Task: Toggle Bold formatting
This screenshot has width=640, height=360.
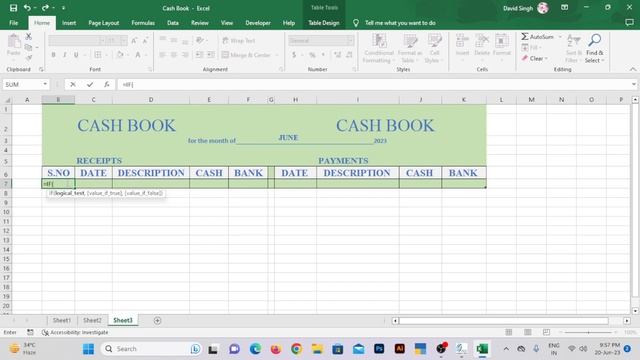Action: tap(53, 55)
